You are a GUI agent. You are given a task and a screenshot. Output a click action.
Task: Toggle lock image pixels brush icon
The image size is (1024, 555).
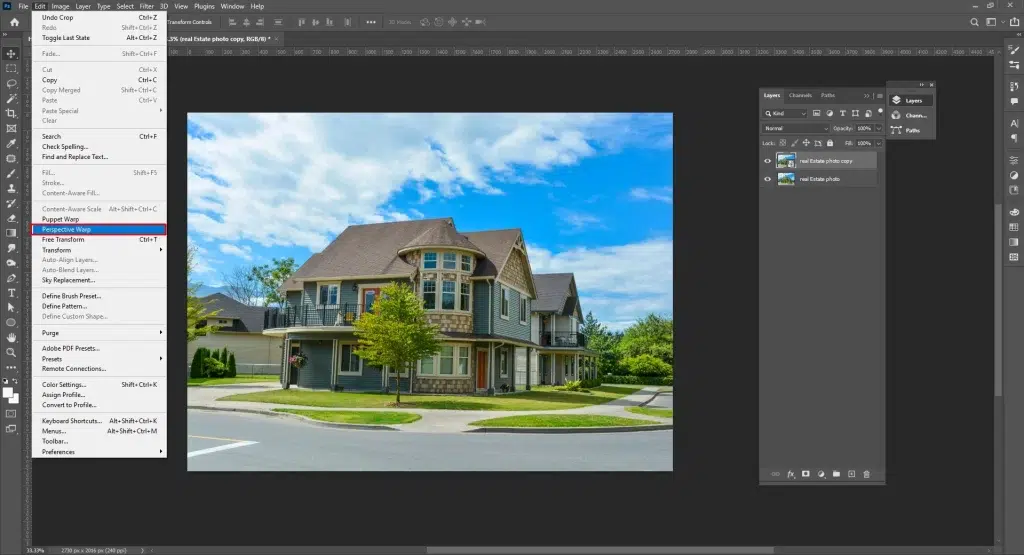(x=794, y=143)
